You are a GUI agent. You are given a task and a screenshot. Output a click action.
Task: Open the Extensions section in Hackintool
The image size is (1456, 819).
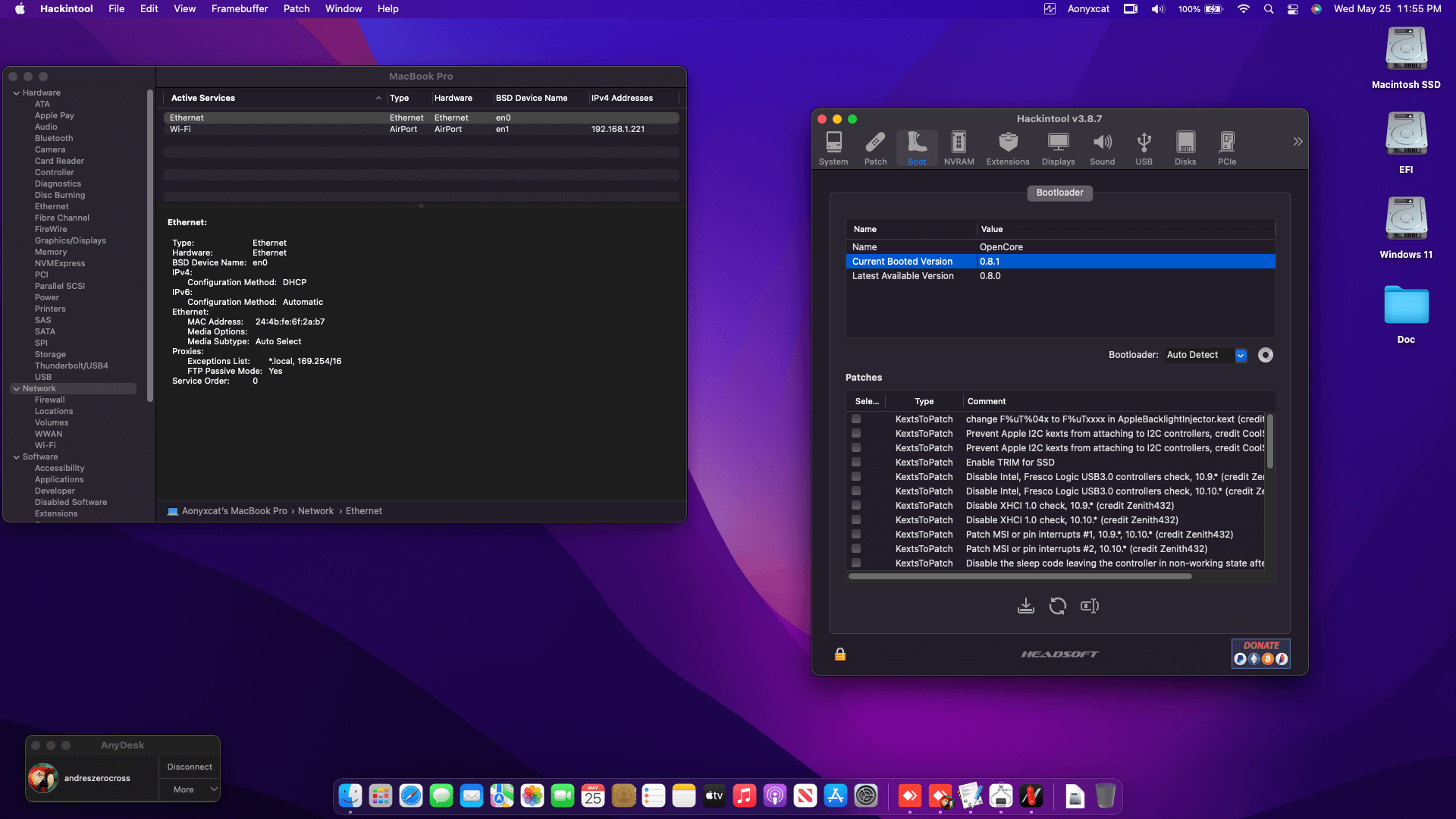[1008, 148]
